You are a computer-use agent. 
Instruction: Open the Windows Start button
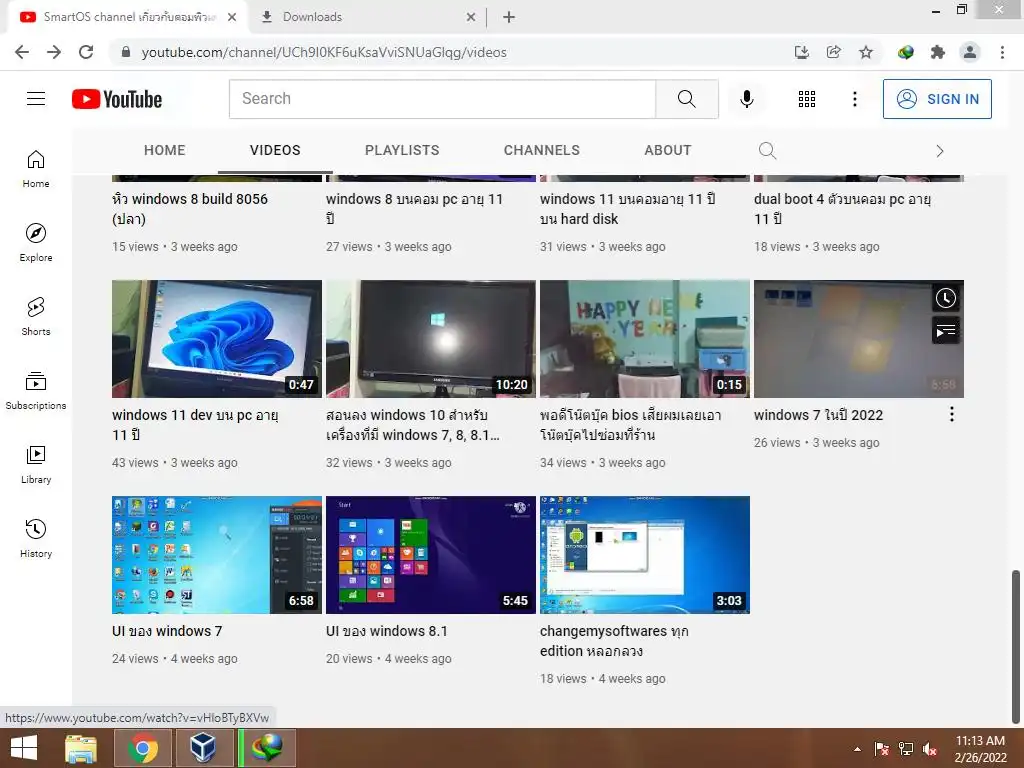[24, 748]
